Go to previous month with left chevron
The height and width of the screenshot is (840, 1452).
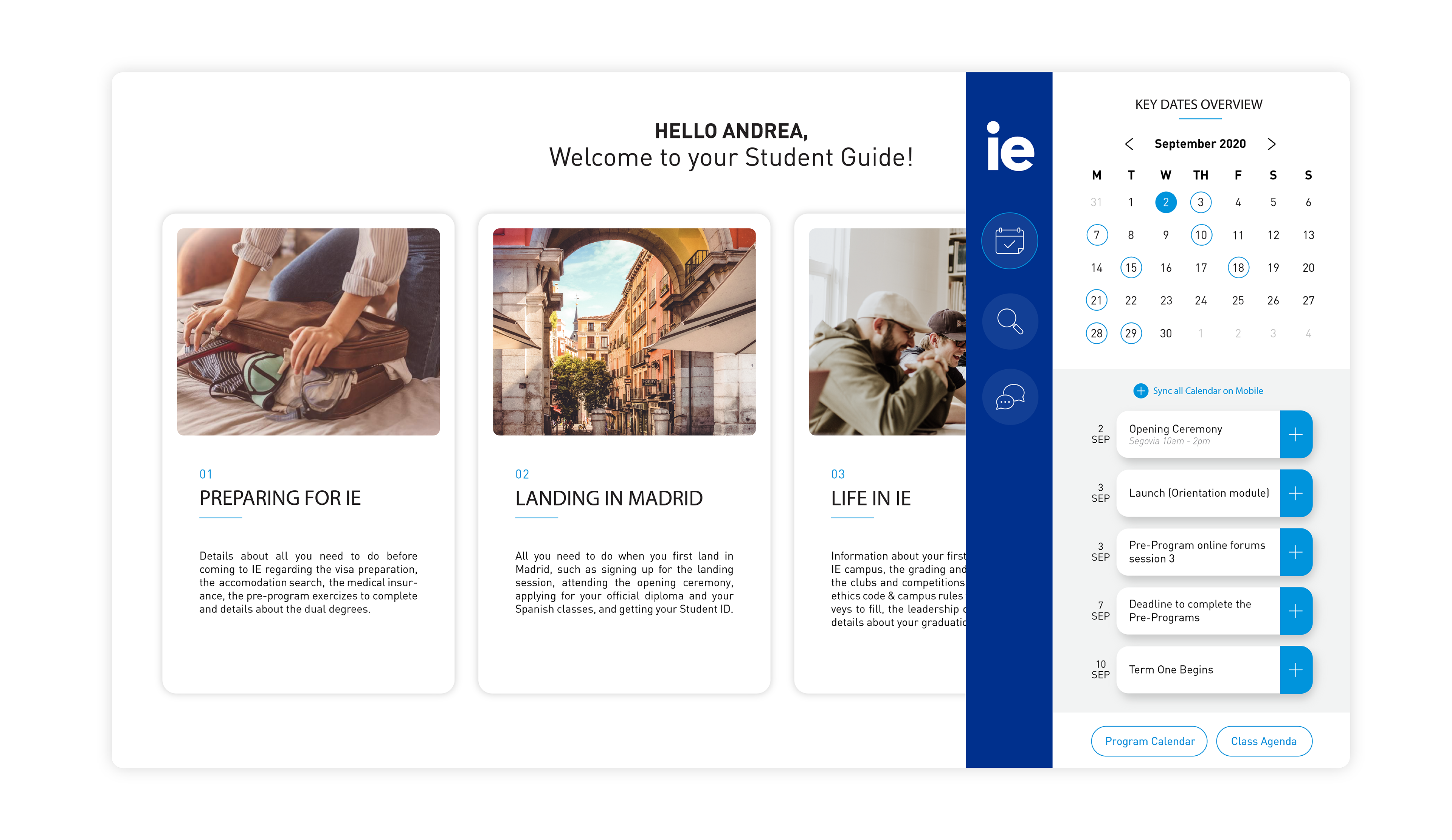pos(1129,143)
